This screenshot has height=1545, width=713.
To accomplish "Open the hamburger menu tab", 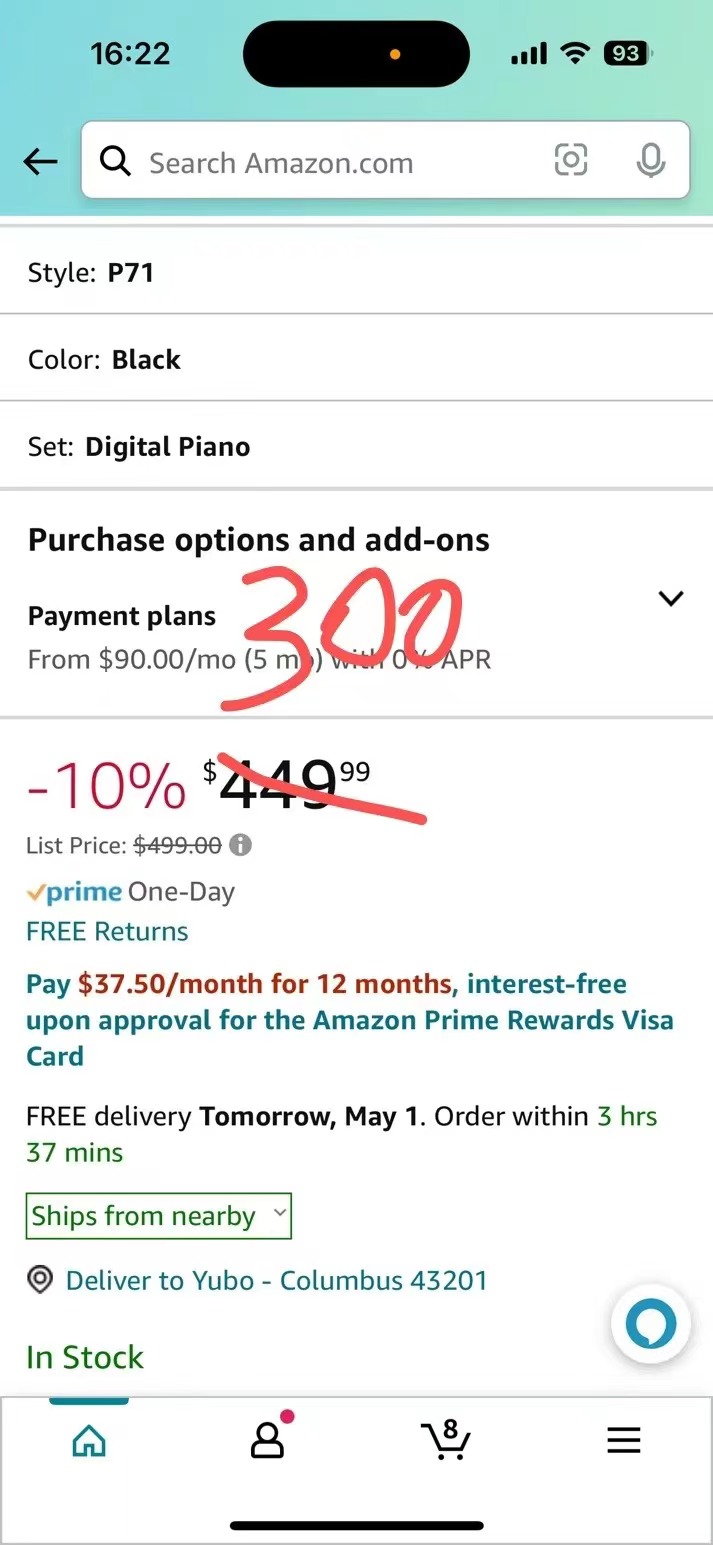I will point(623,1440).
